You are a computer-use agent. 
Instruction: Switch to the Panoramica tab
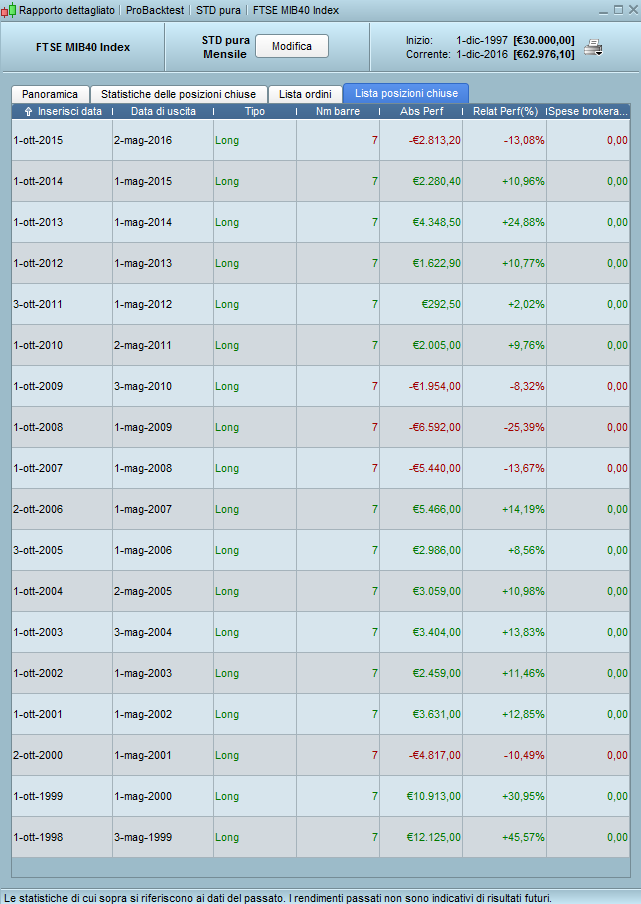click(50, 94)
